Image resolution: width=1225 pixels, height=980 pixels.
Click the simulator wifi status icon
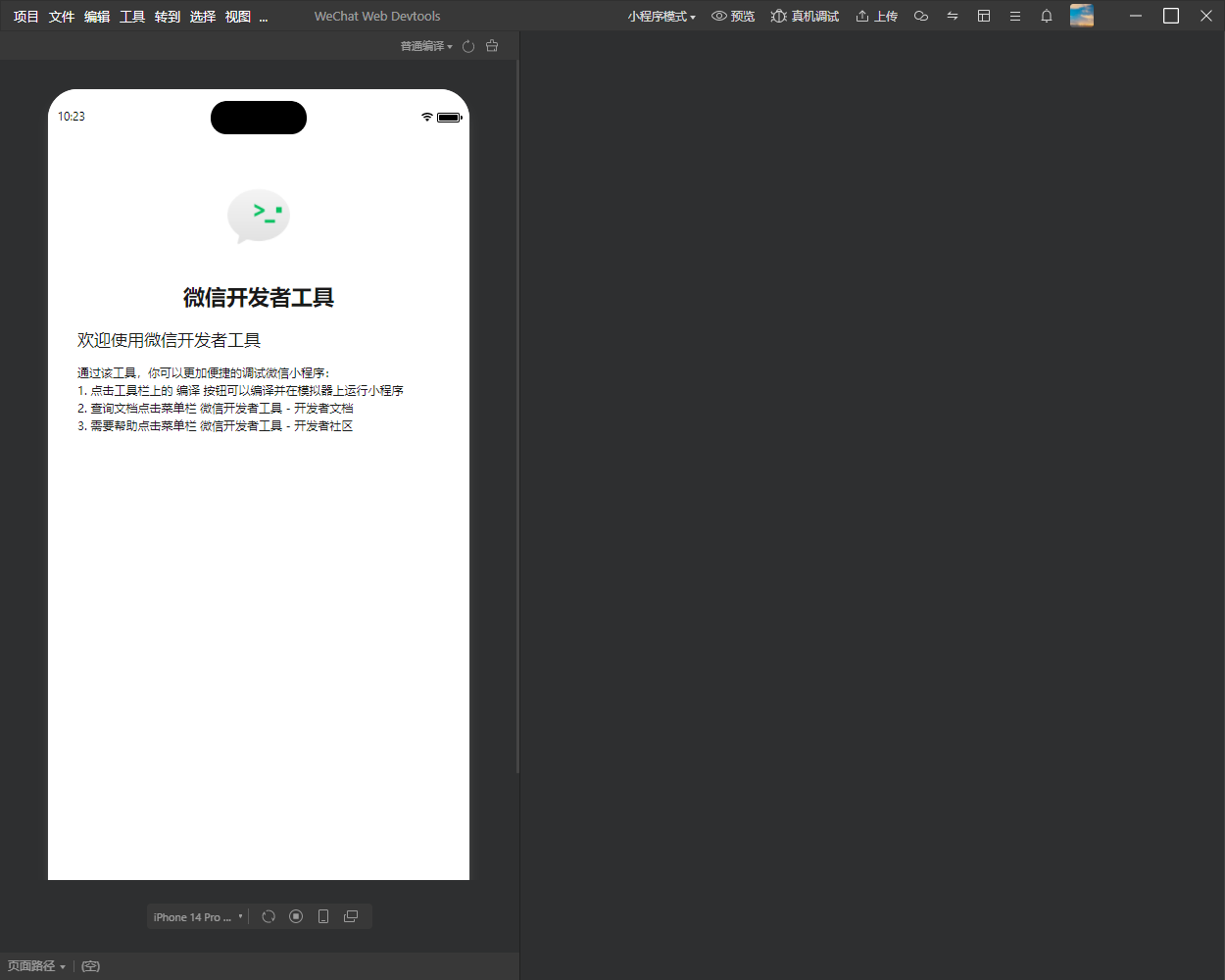[427, 117]
